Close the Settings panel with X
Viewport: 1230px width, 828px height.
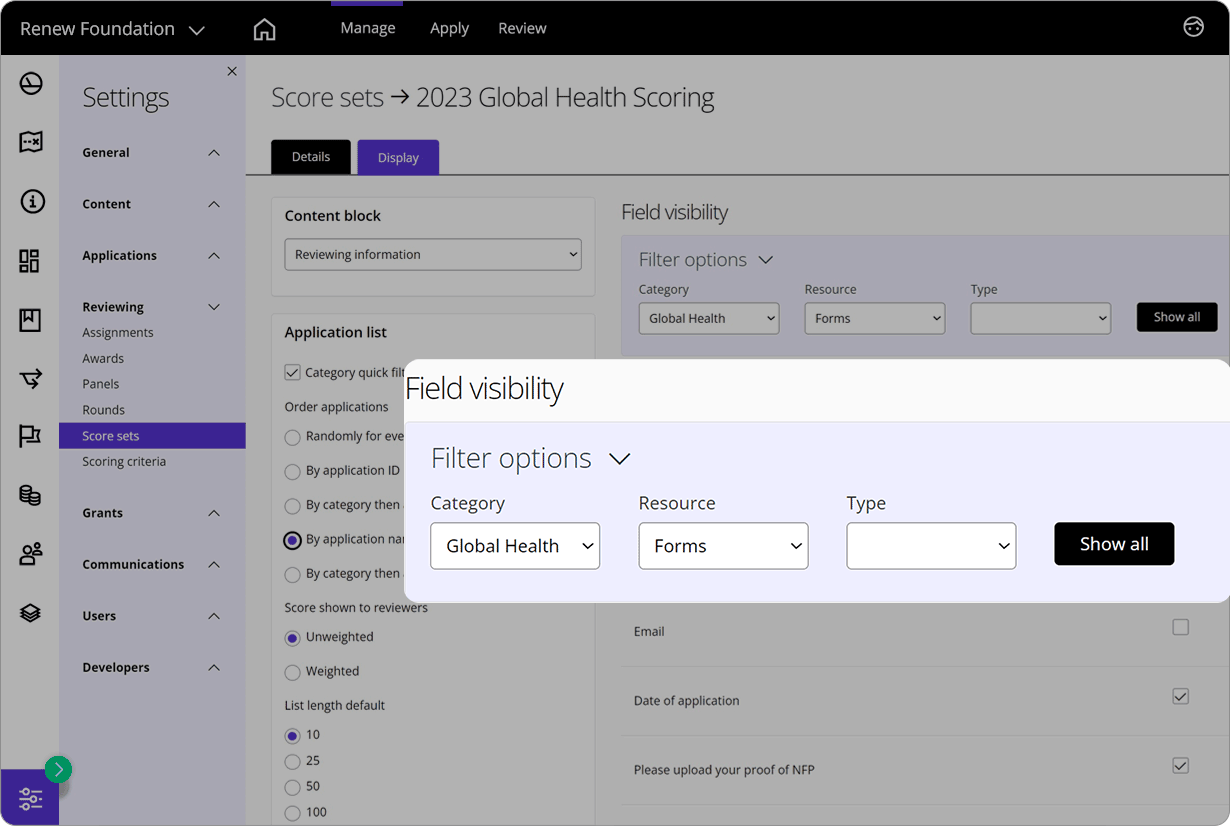pyautogui.click(x=232, y=71)
